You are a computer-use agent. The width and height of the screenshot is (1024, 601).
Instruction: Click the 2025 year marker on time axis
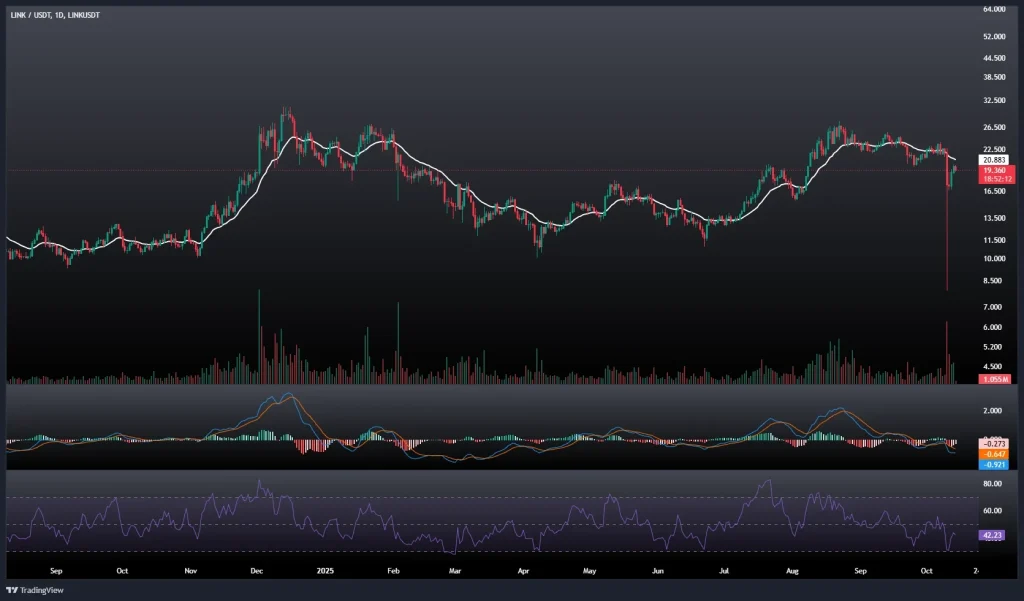[x=324, y=570]
